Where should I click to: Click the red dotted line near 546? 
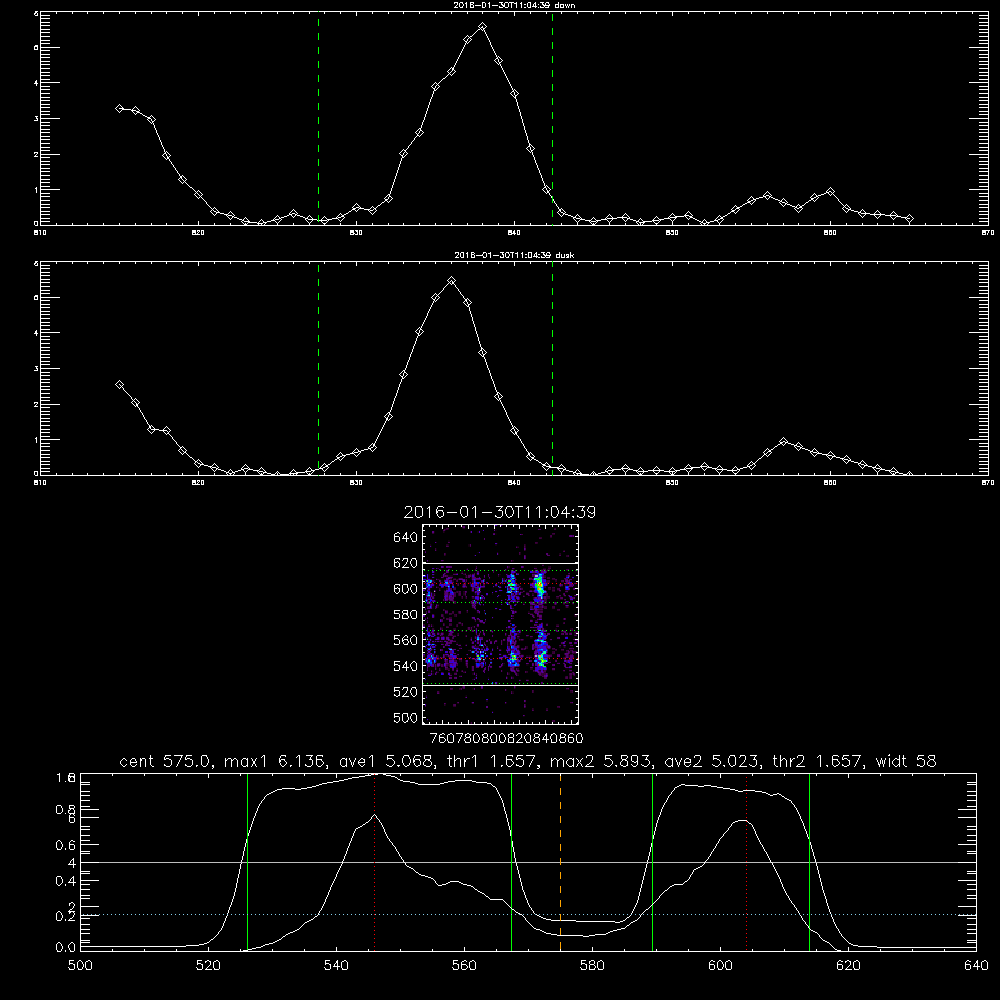[x=374, y=862]
